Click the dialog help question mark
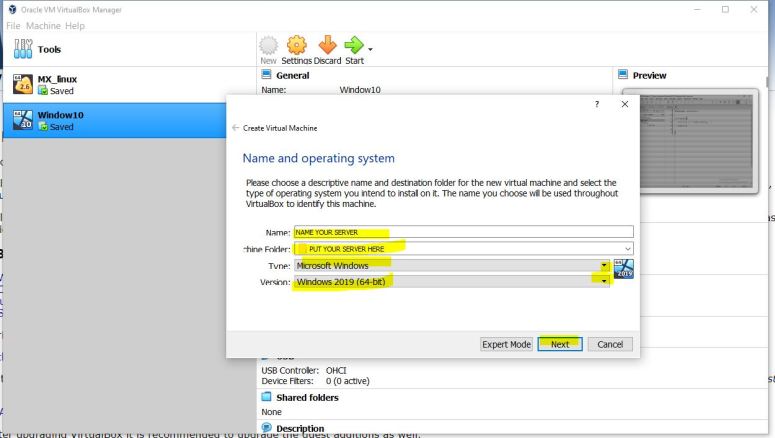775x438 pixels. [x=597, y=104]
